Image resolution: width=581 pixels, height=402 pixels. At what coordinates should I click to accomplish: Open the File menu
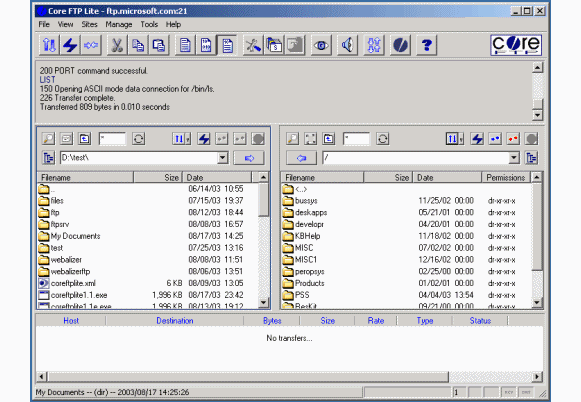tap(44, 24)
